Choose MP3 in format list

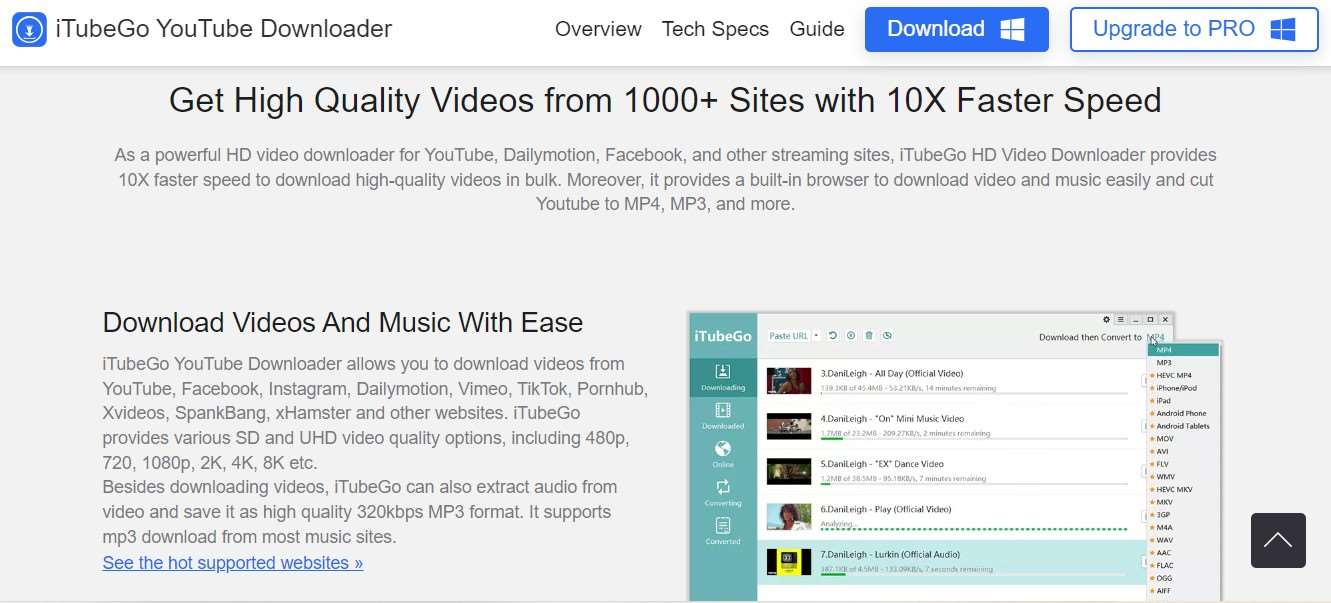coord(1164,362)
